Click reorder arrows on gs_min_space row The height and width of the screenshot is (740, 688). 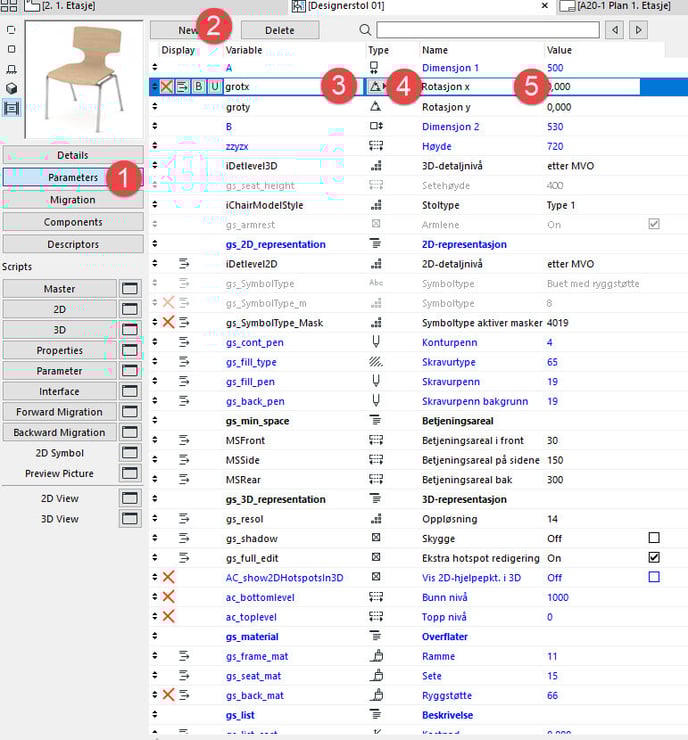pos(155,420)
